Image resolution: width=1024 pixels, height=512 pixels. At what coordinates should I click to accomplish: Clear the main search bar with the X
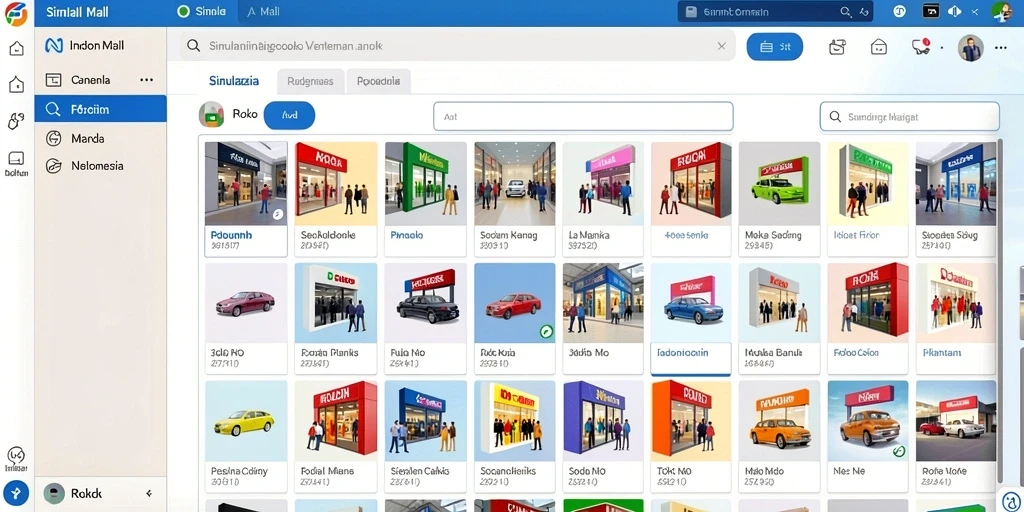click(721, 46)
